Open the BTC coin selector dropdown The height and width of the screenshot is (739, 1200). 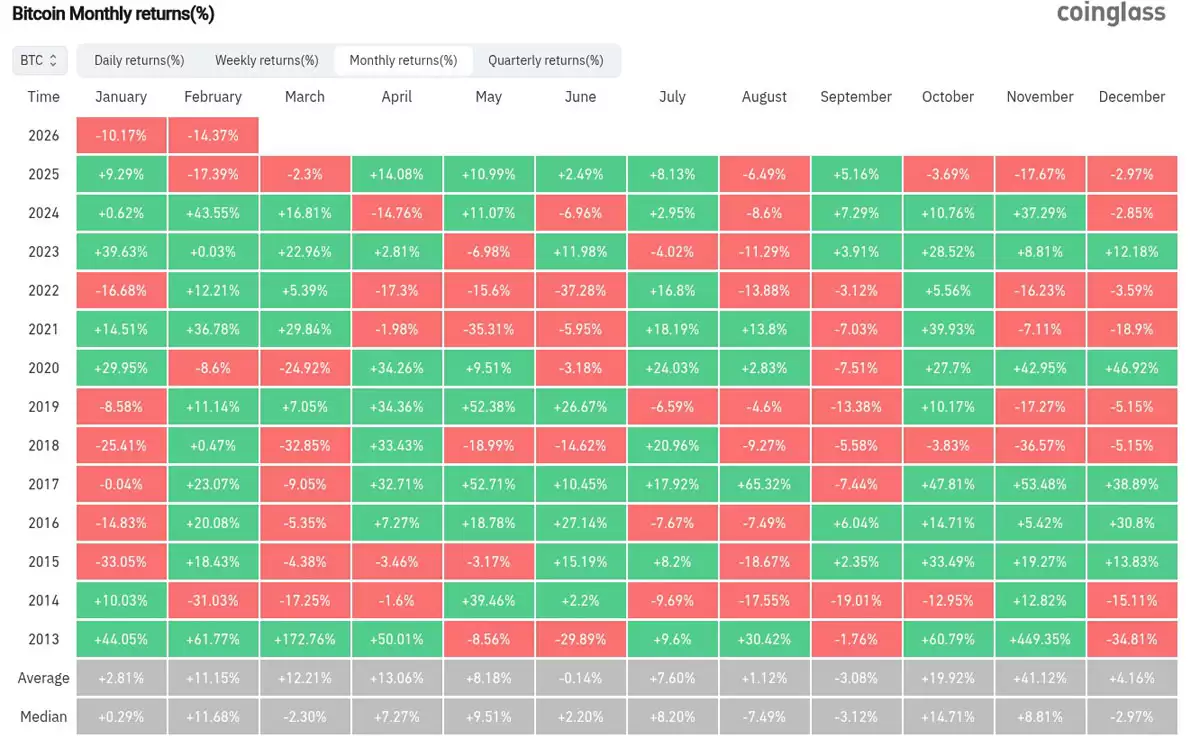tap(39, 60)
